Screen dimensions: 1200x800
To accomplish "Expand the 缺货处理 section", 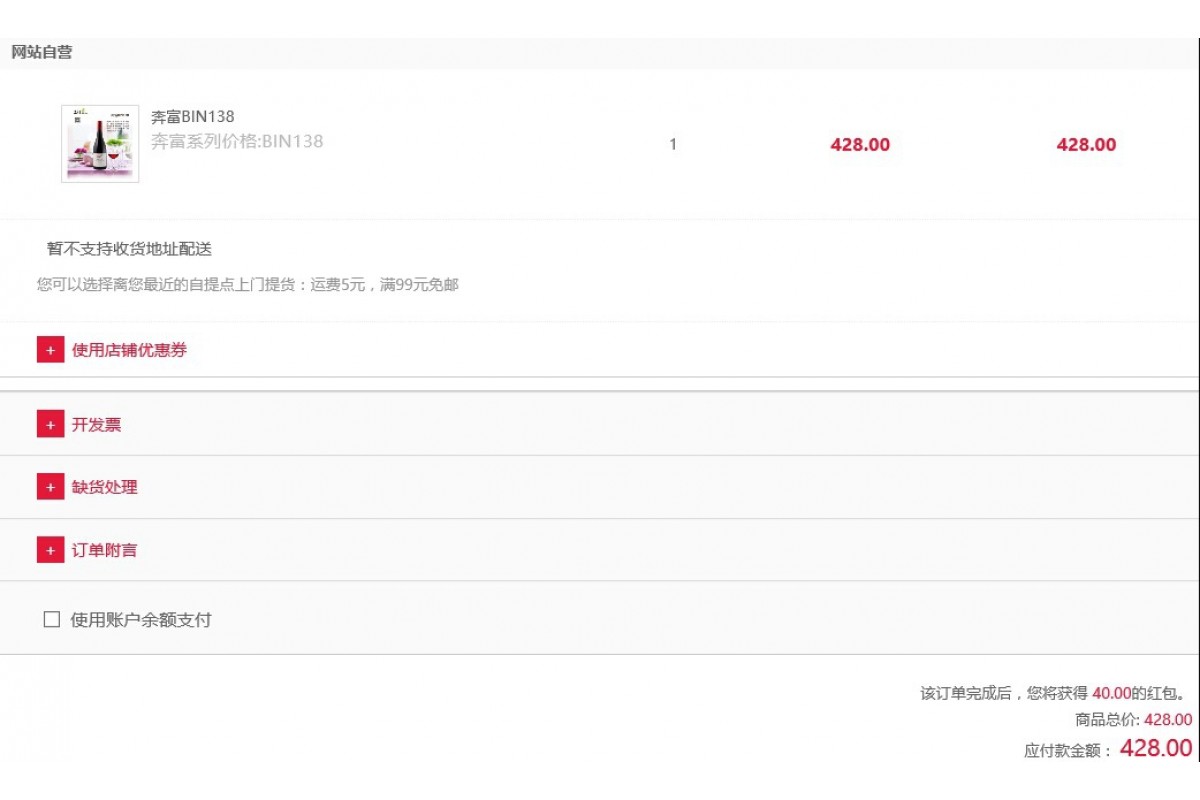I will coord(104,487).
